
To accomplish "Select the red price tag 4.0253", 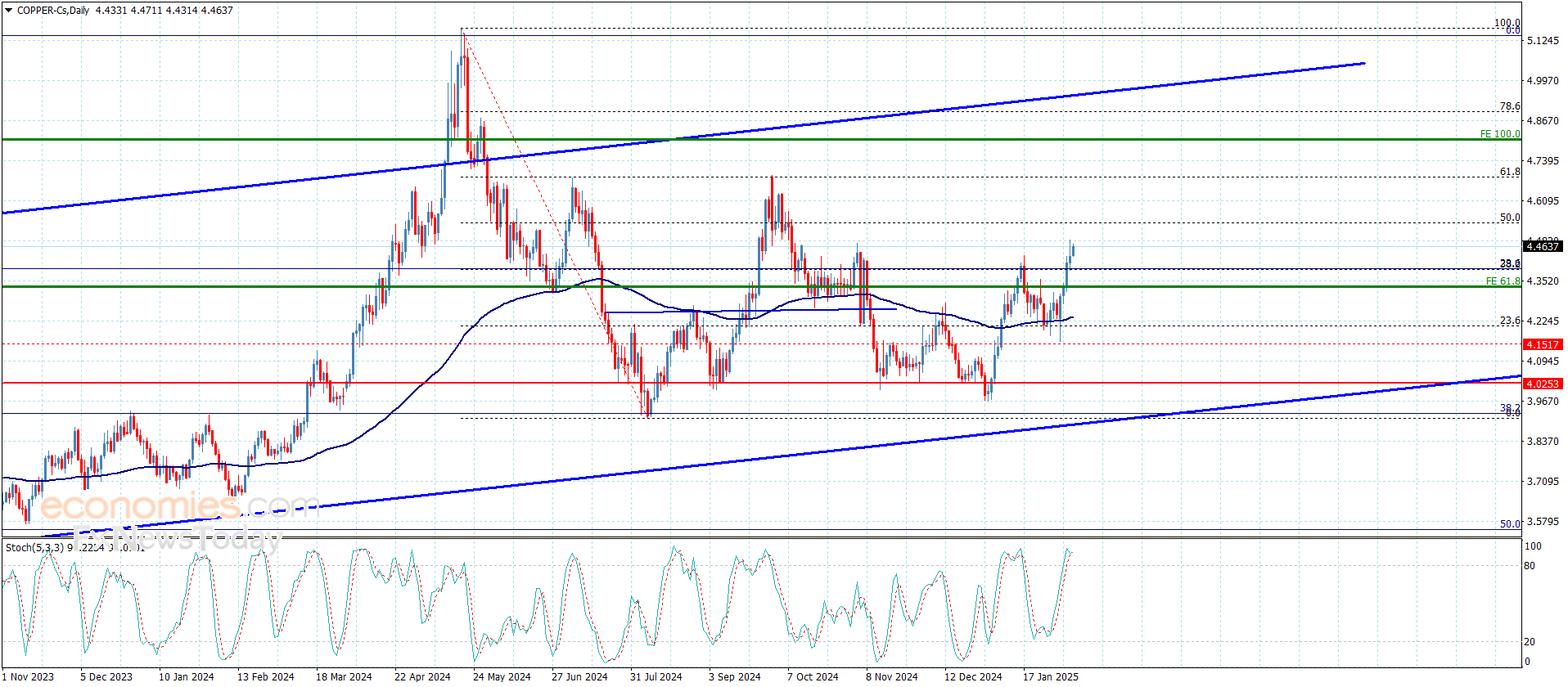I will (x=1542, y=384).
